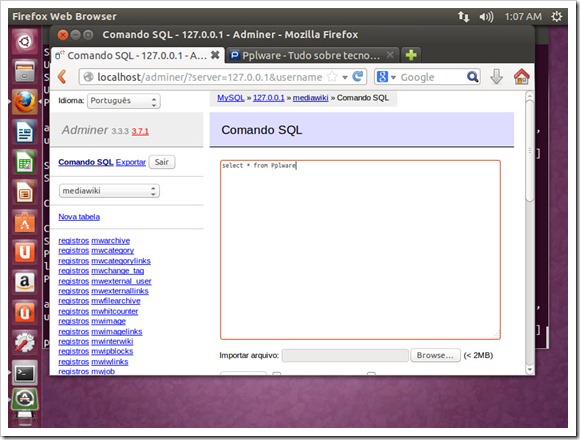Open mediawiki breadcrumb link
Viewport: 580px width, 440px height.
click(x=310, y=98)
